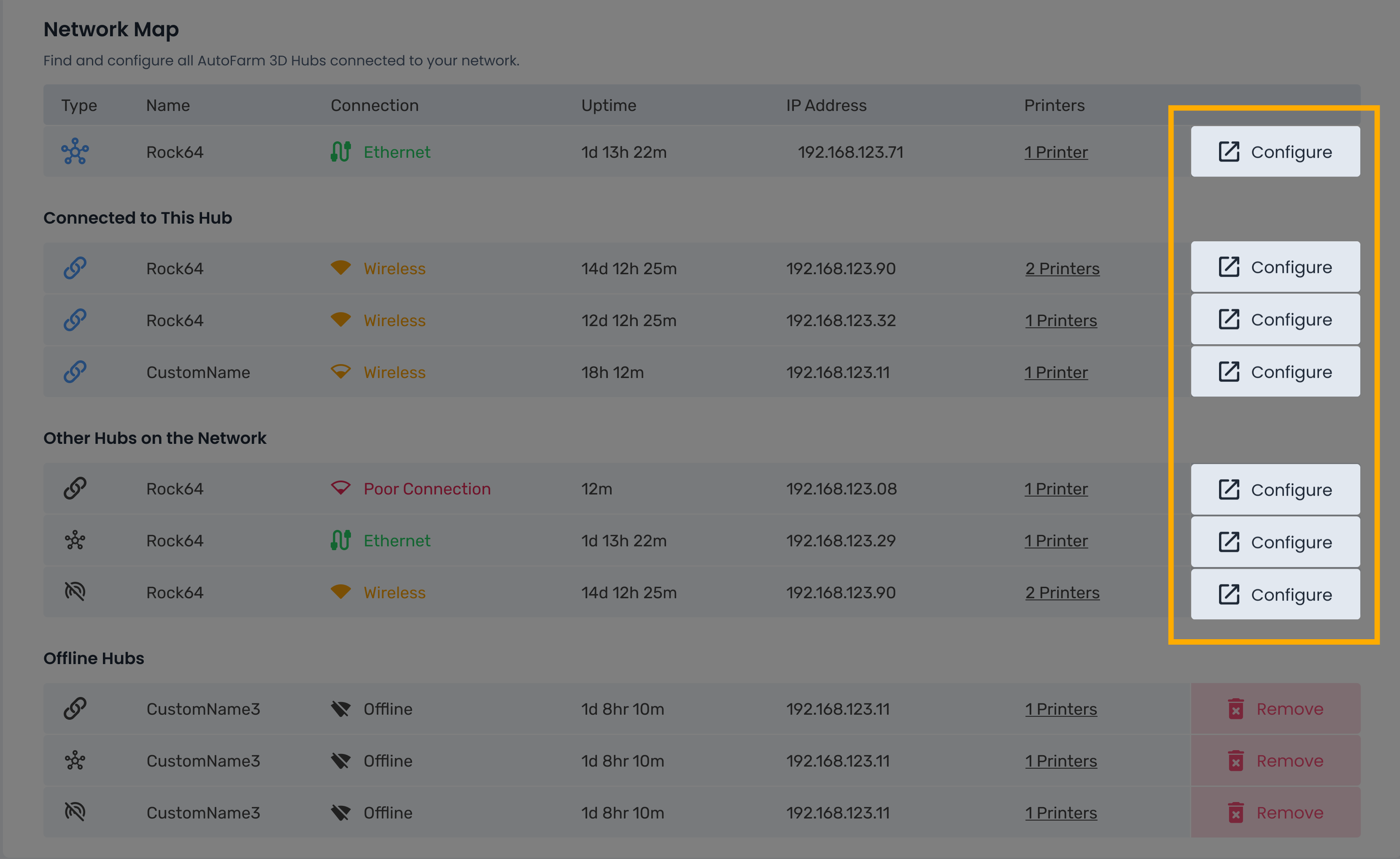Click the external-link icon inside the top Configure button

coord(1229,151)
